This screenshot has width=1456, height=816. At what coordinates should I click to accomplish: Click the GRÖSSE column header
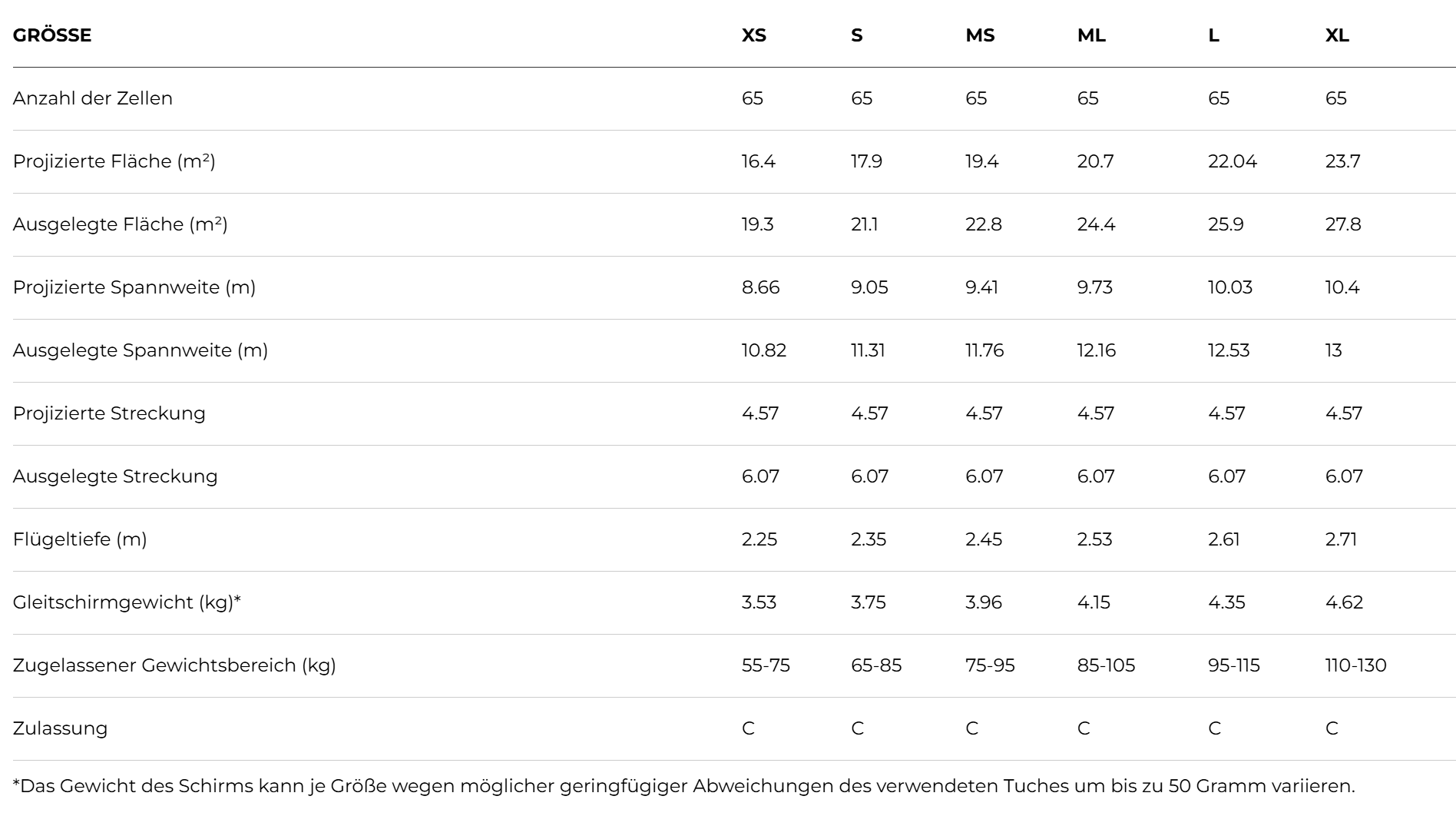pos(52,35)
